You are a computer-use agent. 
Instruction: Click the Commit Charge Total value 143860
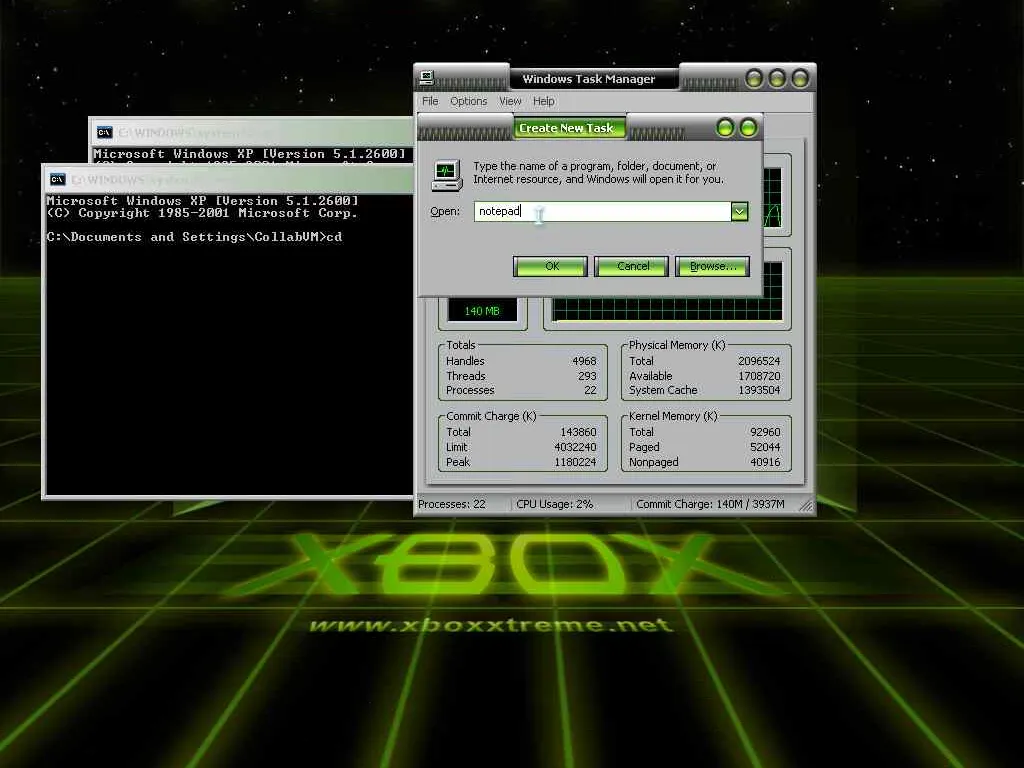(578, 432)
